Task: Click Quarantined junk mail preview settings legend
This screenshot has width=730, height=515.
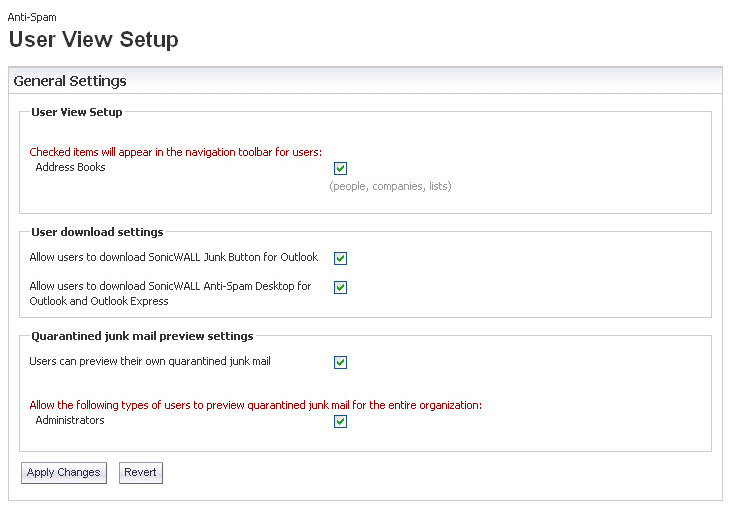Action: click(142, 336)
